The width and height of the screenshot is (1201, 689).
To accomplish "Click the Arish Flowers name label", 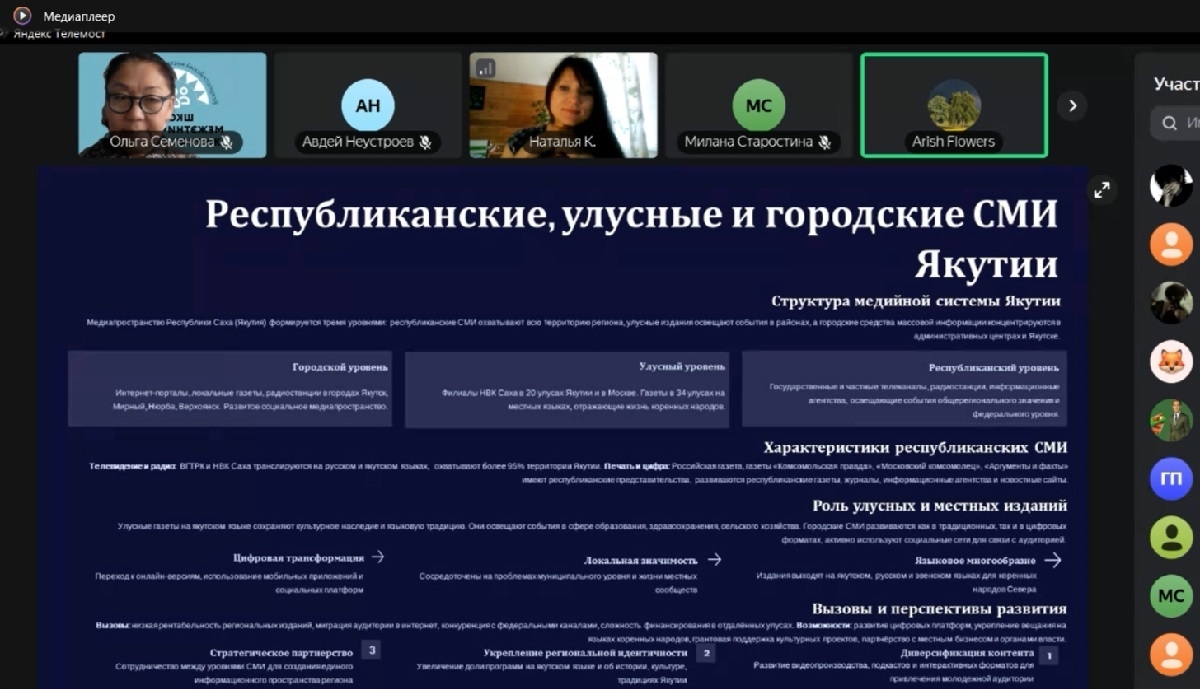I will click(x=953, y=142).
